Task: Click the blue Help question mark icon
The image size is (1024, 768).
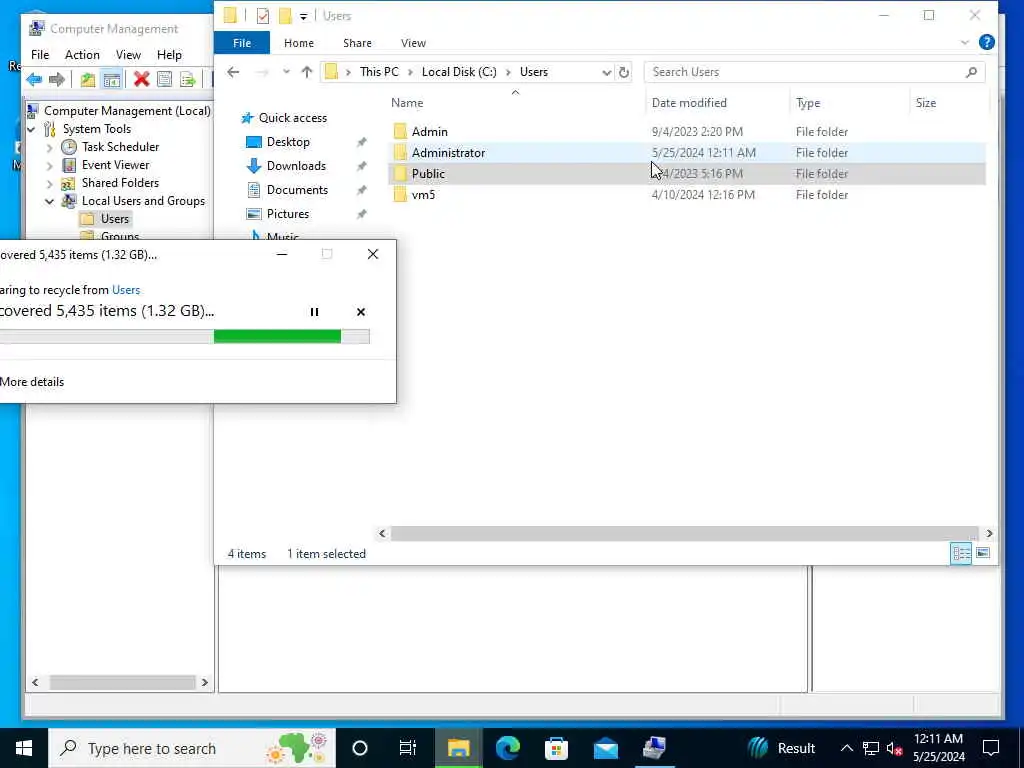Action: 987,42
